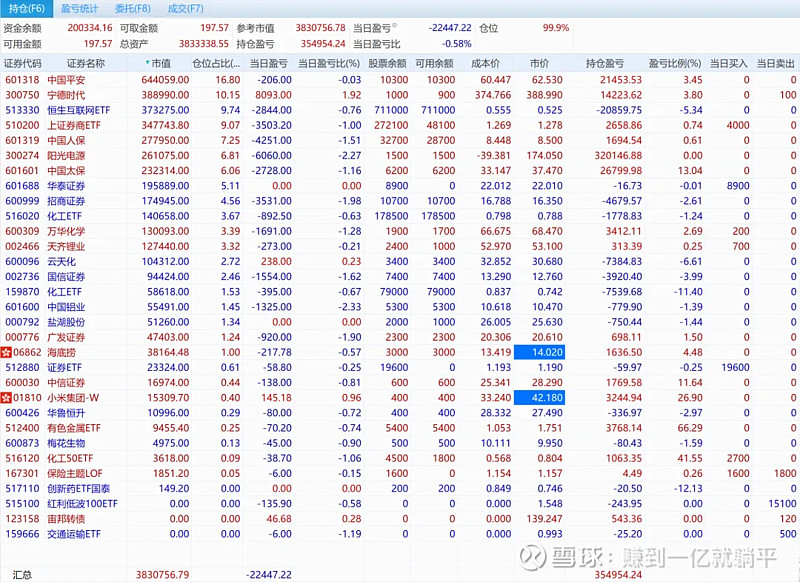Click the 汇总 total 3830756.79
This screenshot has width=800, height=582.
[162, 575]
